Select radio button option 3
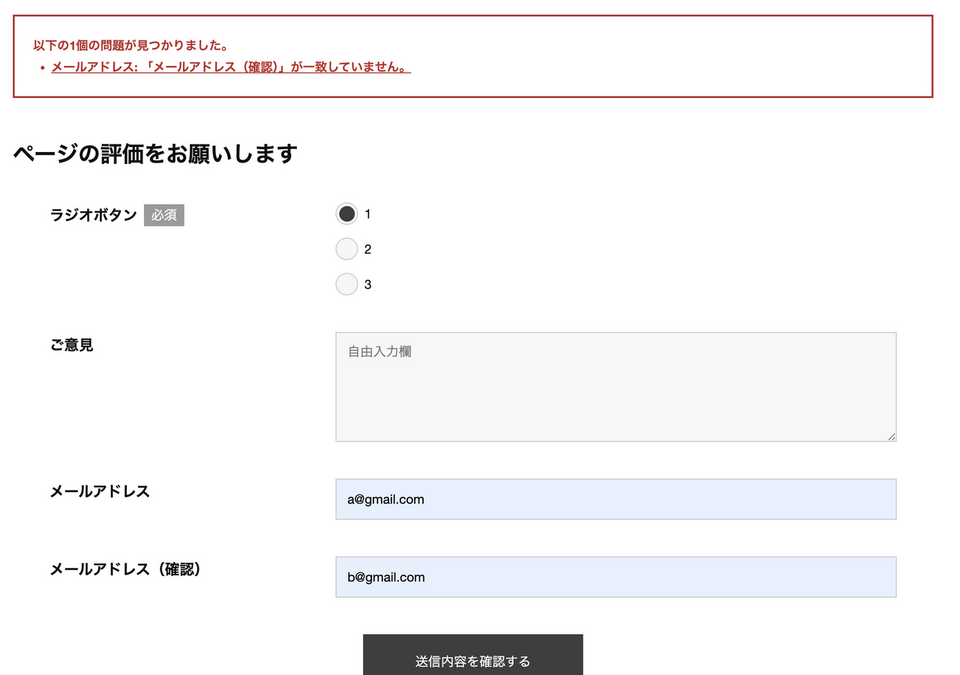Screen dimensions: 960x675 point(346,285)
